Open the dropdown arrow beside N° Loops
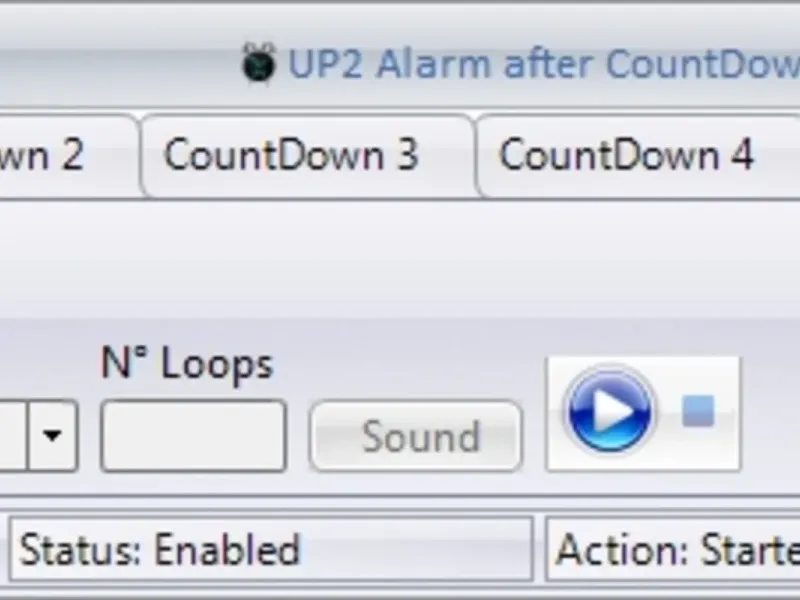The image size is (800, 600). 53,436
